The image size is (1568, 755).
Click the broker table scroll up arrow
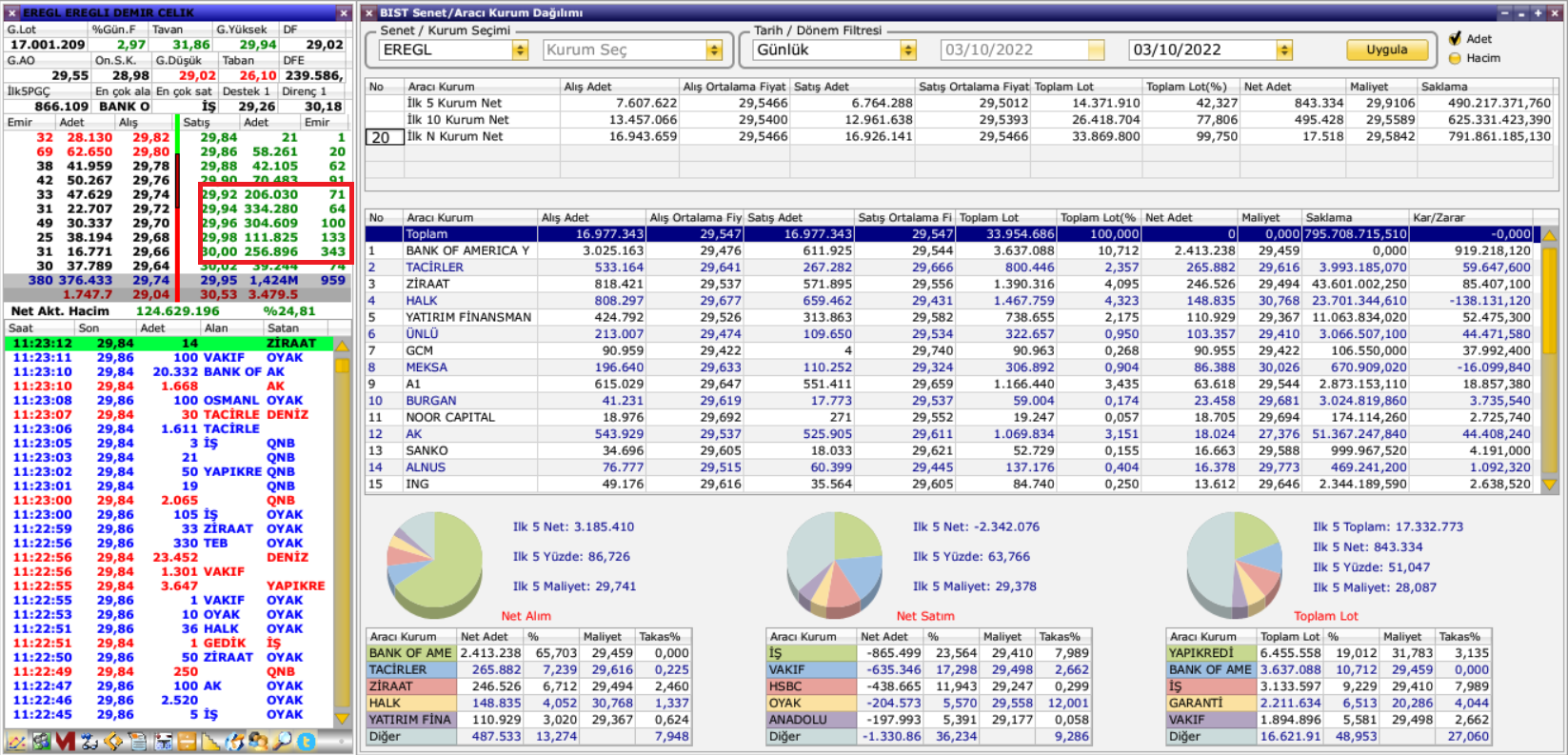point(1549,234)
